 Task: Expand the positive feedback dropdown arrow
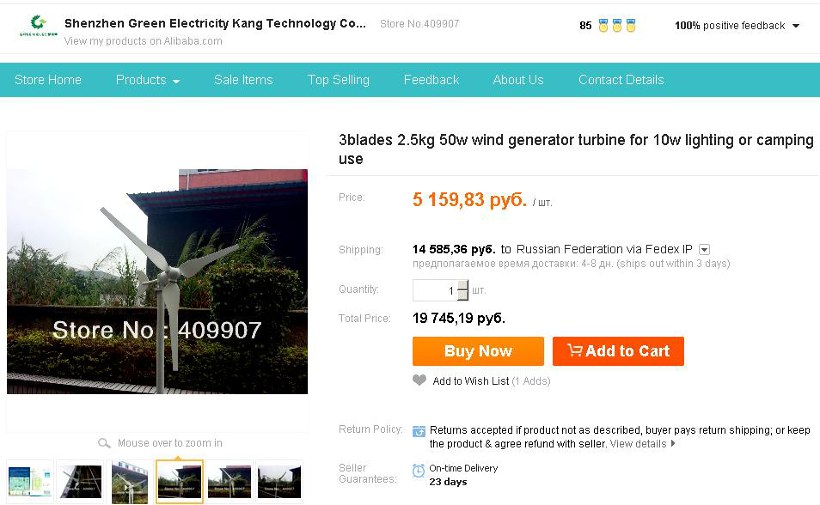796,26
